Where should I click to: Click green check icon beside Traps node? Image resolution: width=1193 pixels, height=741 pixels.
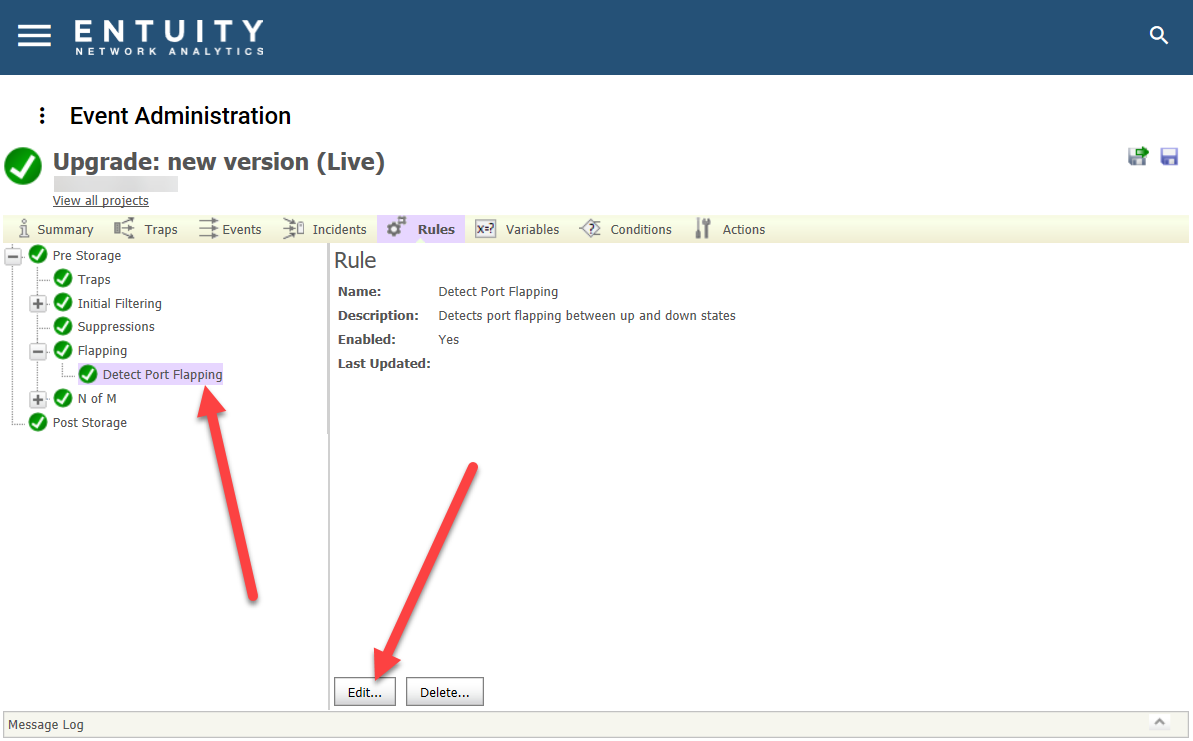[63, 279]
